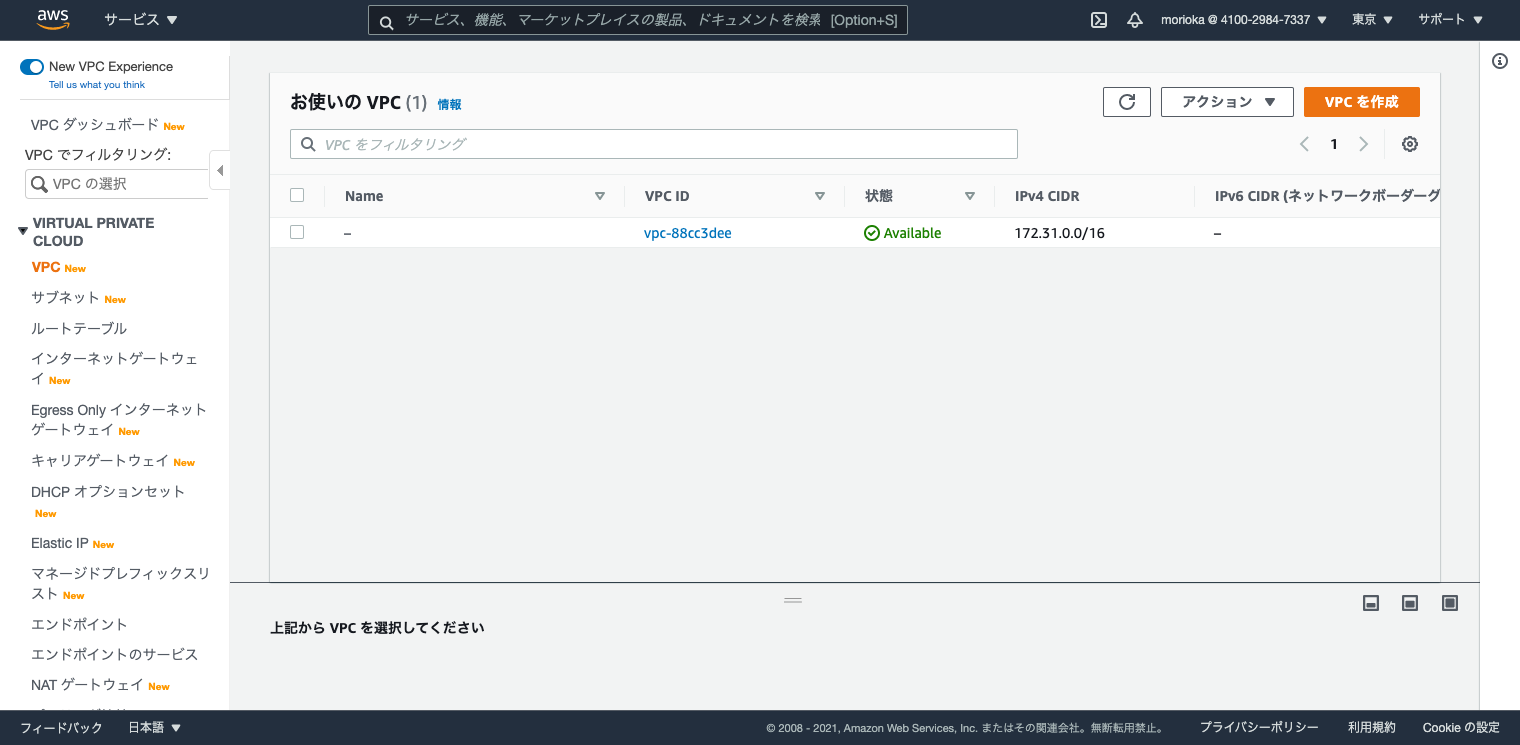The width and height of the screenshot is (1520, 745).
Task: Open Egress Only インターネットゲートウェイ
Action: point(119,419)
